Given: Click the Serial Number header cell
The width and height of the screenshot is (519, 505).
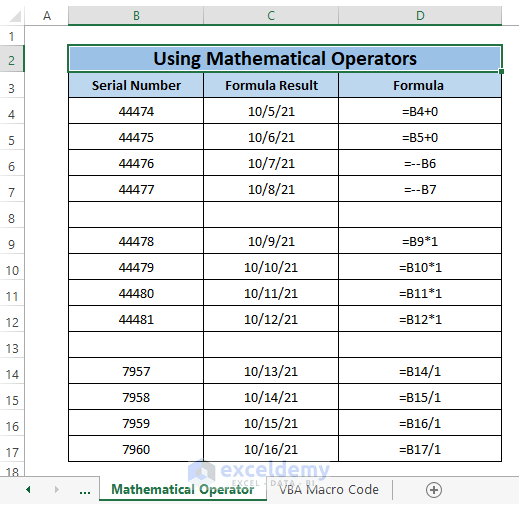Looking at the screenshot, I should pyautogui.click(x=136, y=85).
